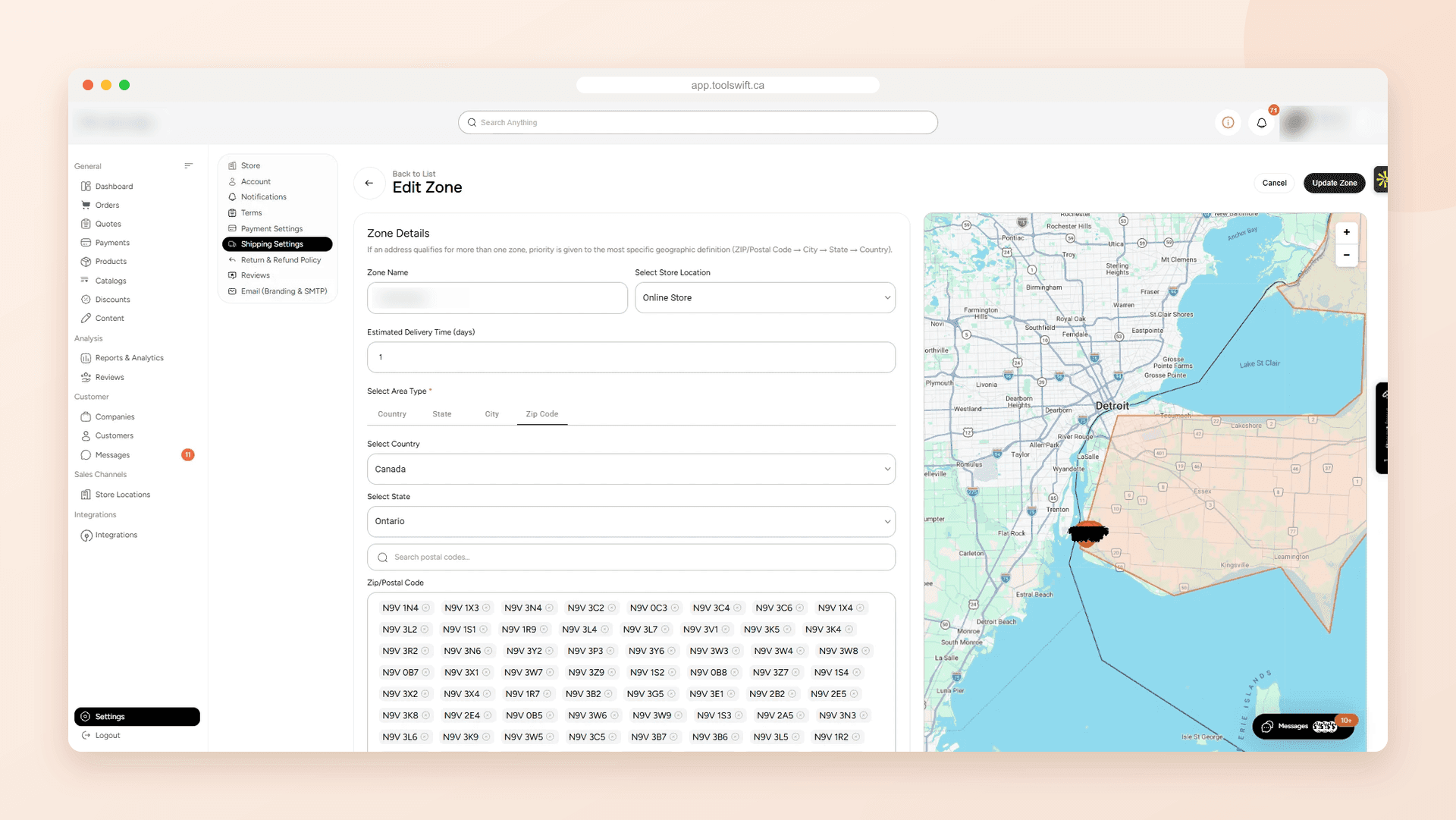The image size is (1456, 820).
Task: Open Payments in sidebar
Action: click(x=112, y=243)
